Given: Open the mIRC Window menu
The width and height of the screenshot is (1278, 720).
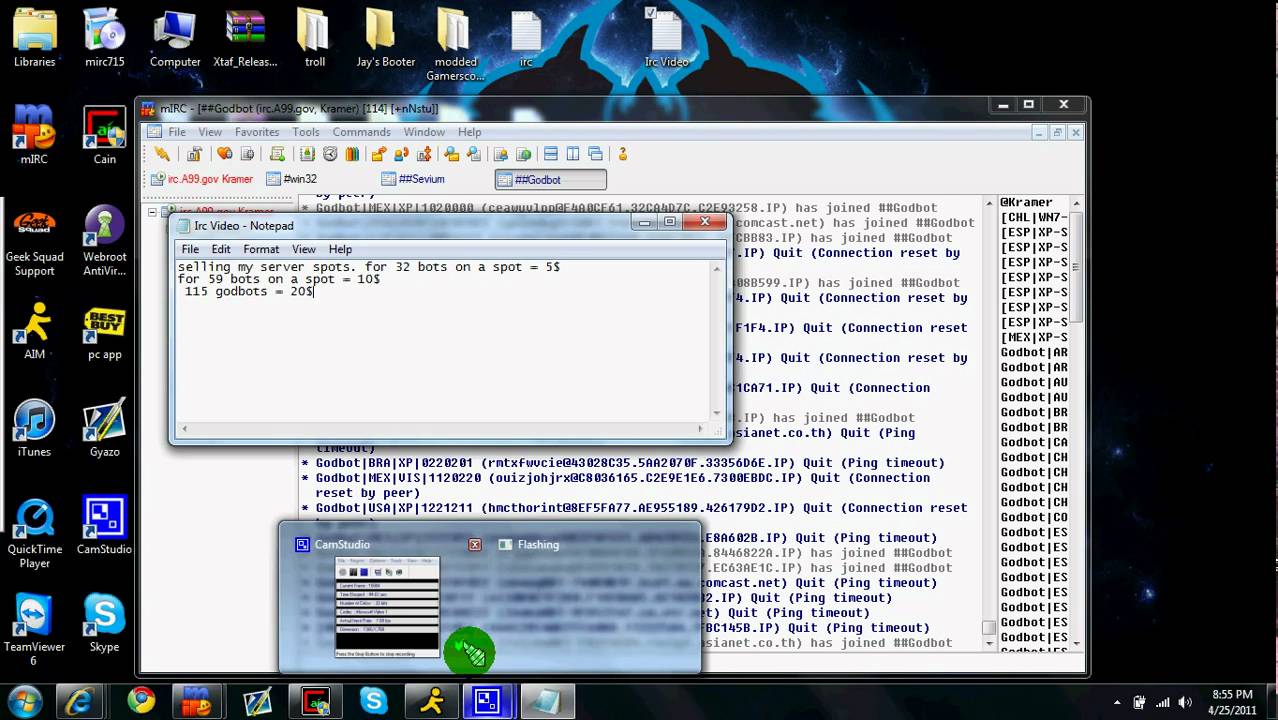Looking at the screenshot, I should pyautogui.click(x=424, y=132).
